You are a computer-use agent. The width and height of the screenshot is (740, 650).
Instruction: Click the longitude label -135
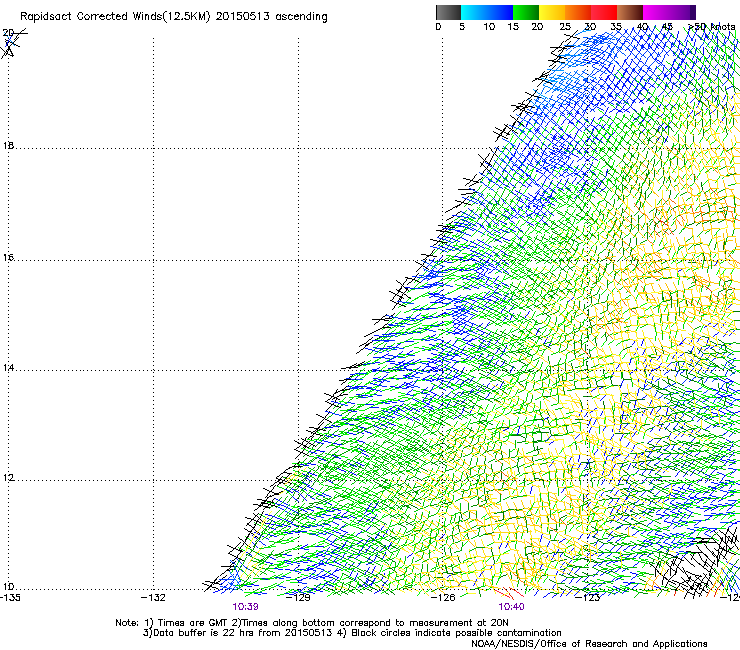click(x=10, y=598)
